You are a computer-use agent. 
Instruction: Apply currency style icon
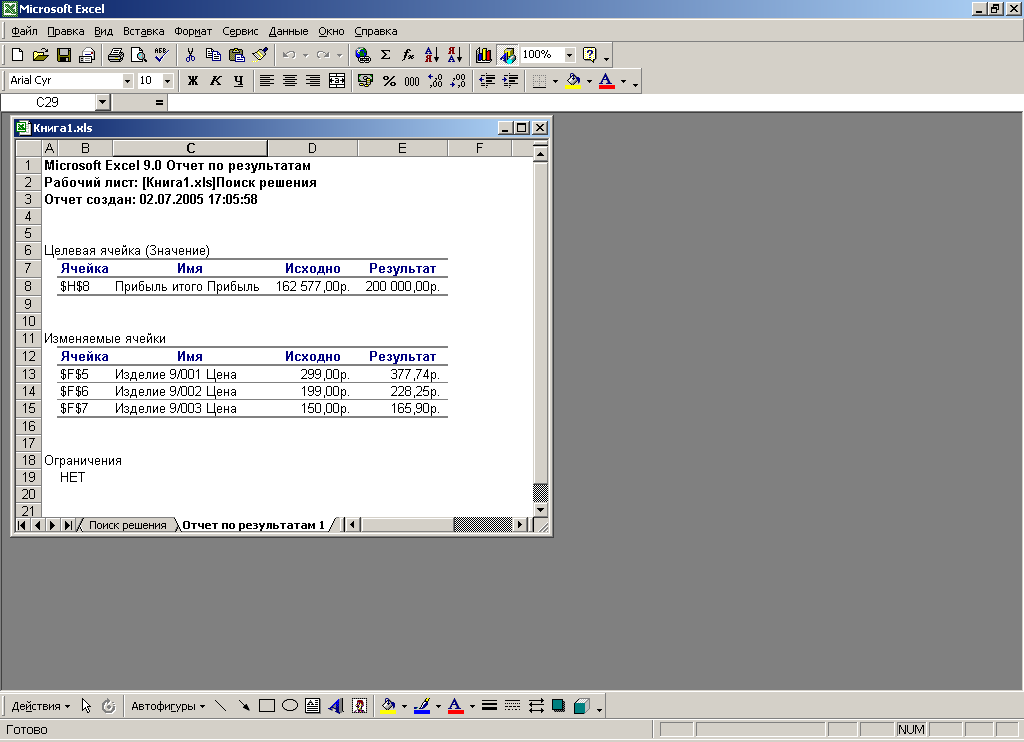click(x=366, y=81)
